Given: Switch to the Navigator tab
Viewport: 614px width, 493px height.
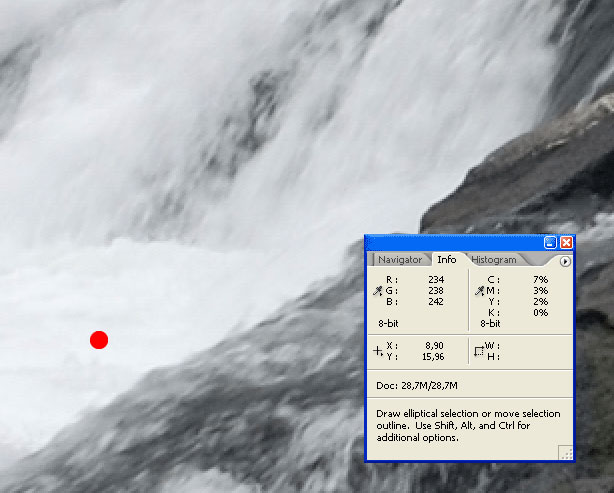Looking at the screenshot, I should (400, 260).
